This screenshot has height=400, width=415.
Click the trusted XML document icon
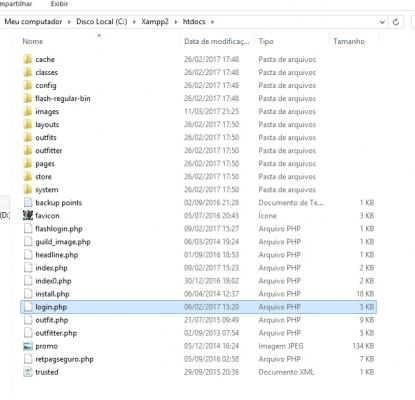point(28,372)
